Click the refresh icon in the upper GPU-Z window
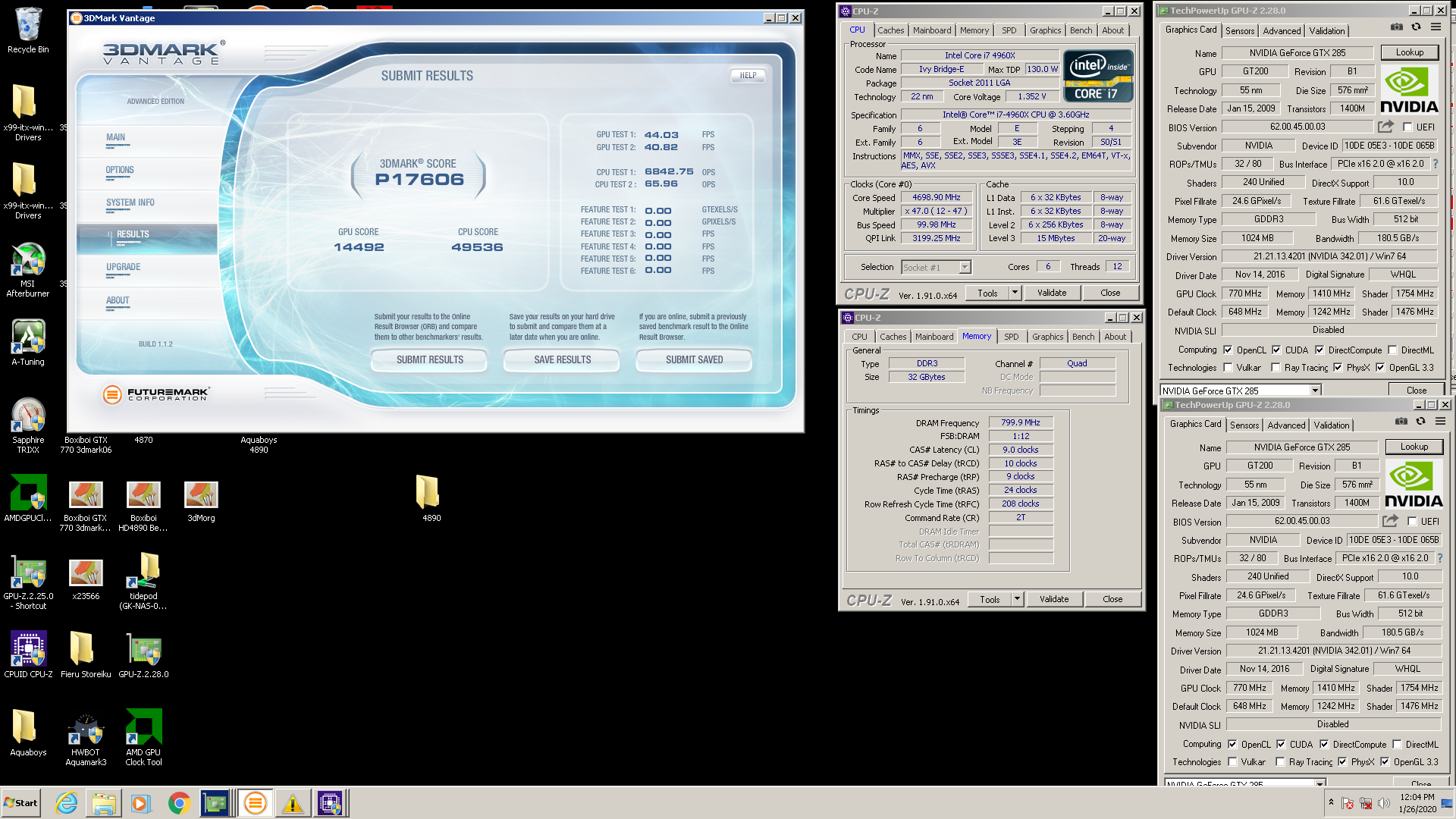1456x819 pixels. tap(1416, 27)
